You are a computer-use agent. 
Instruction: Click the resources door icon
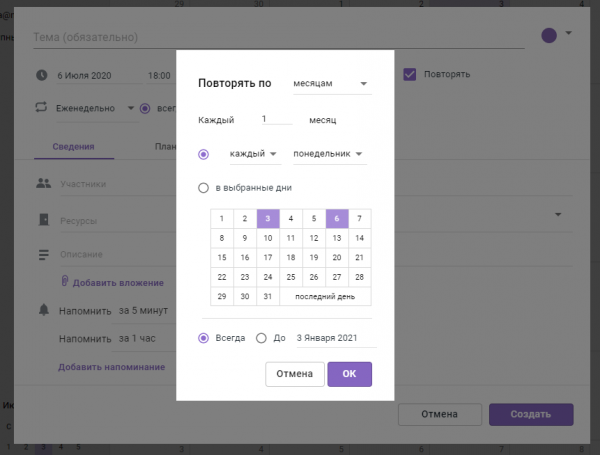pos(42,219)
